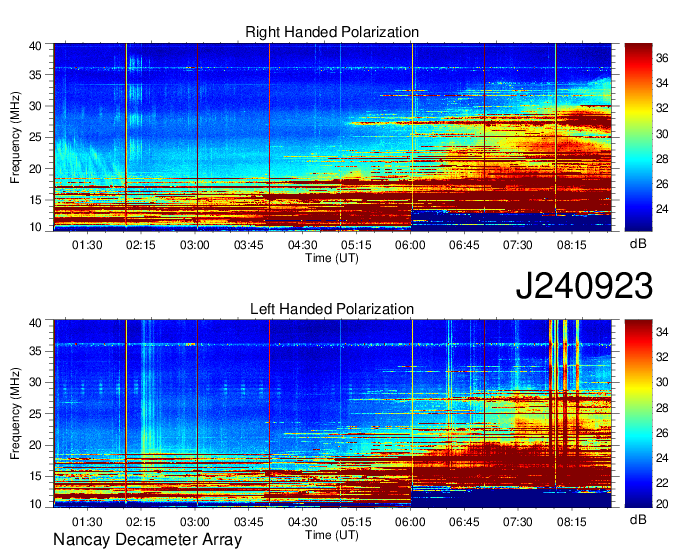Click the 06:00 tick on the Left Handed plot
The height and width of the screenshot is (552, 680).
pyautogui.click(x=410, y=521)
